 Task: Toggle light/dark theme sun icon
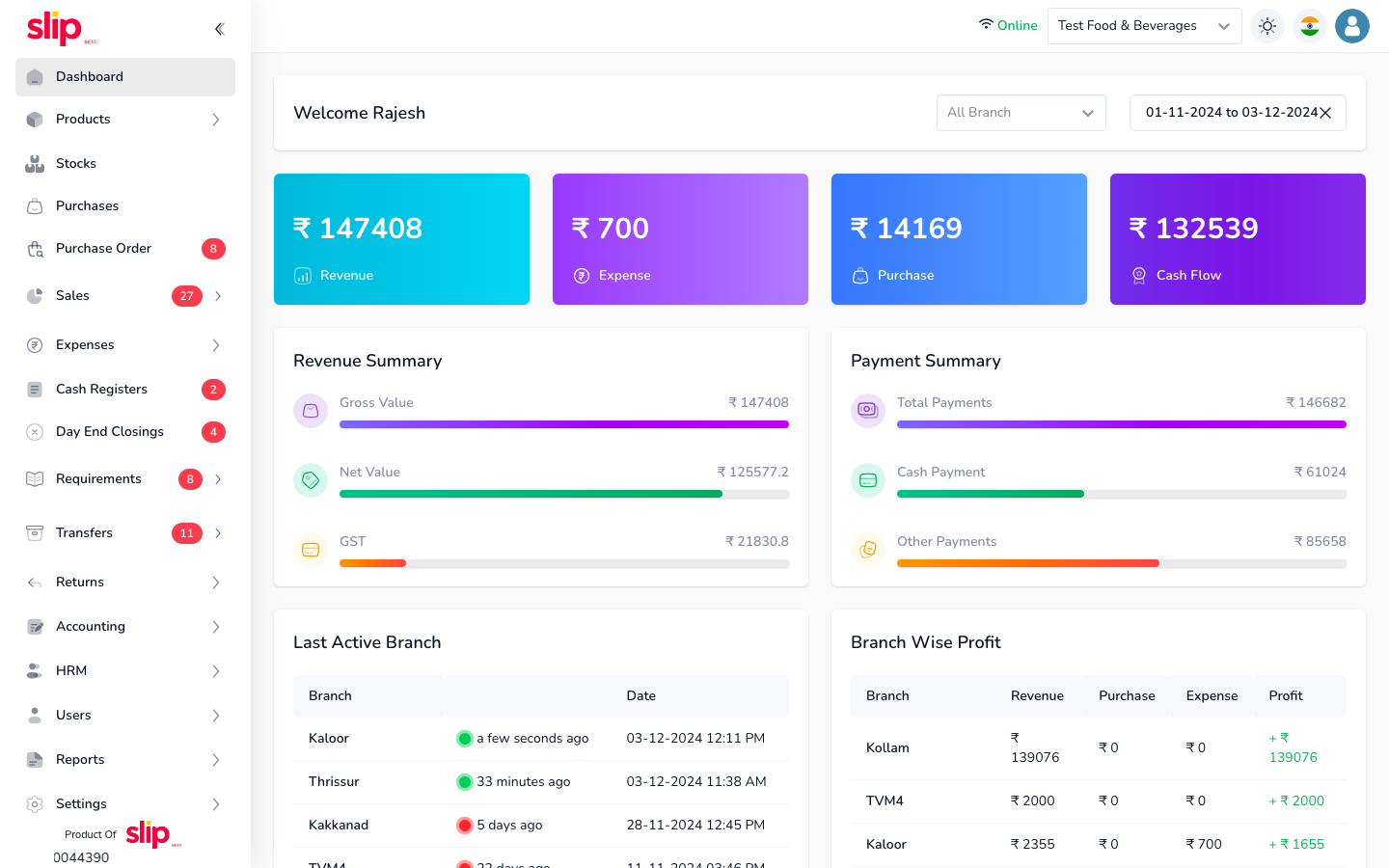pyautogui.click(x=1266, y=26)
